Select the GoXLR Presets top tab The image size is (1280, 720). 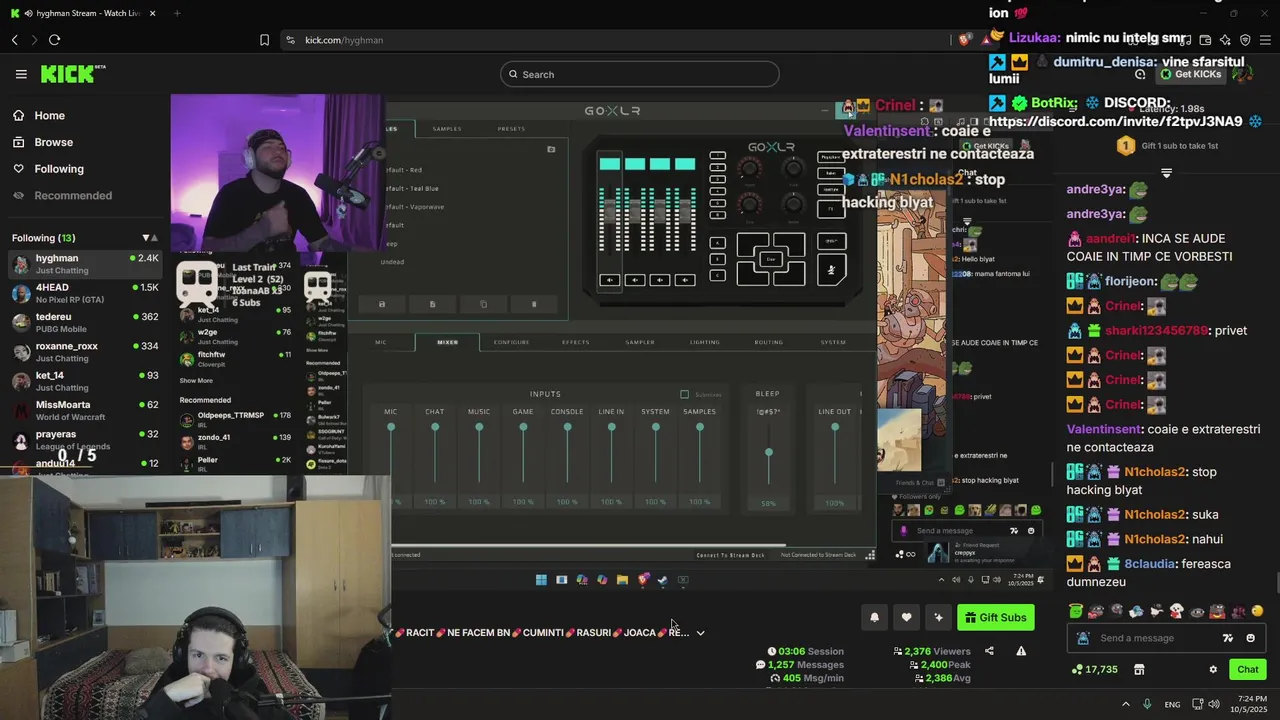pyautogui.click(x=510, y=128)
